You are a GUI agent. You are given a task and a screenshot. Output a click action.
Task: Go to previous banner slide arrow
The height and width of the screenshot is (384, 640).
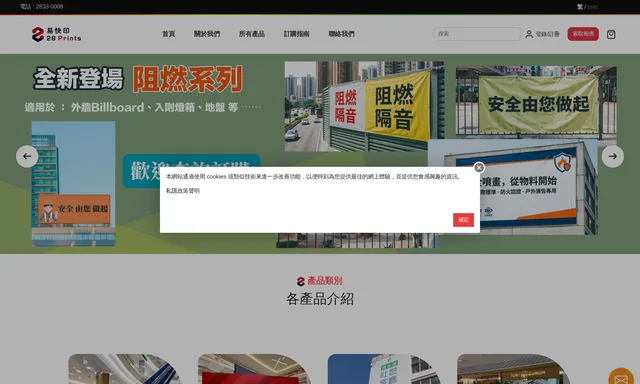(x=27, y=156)
